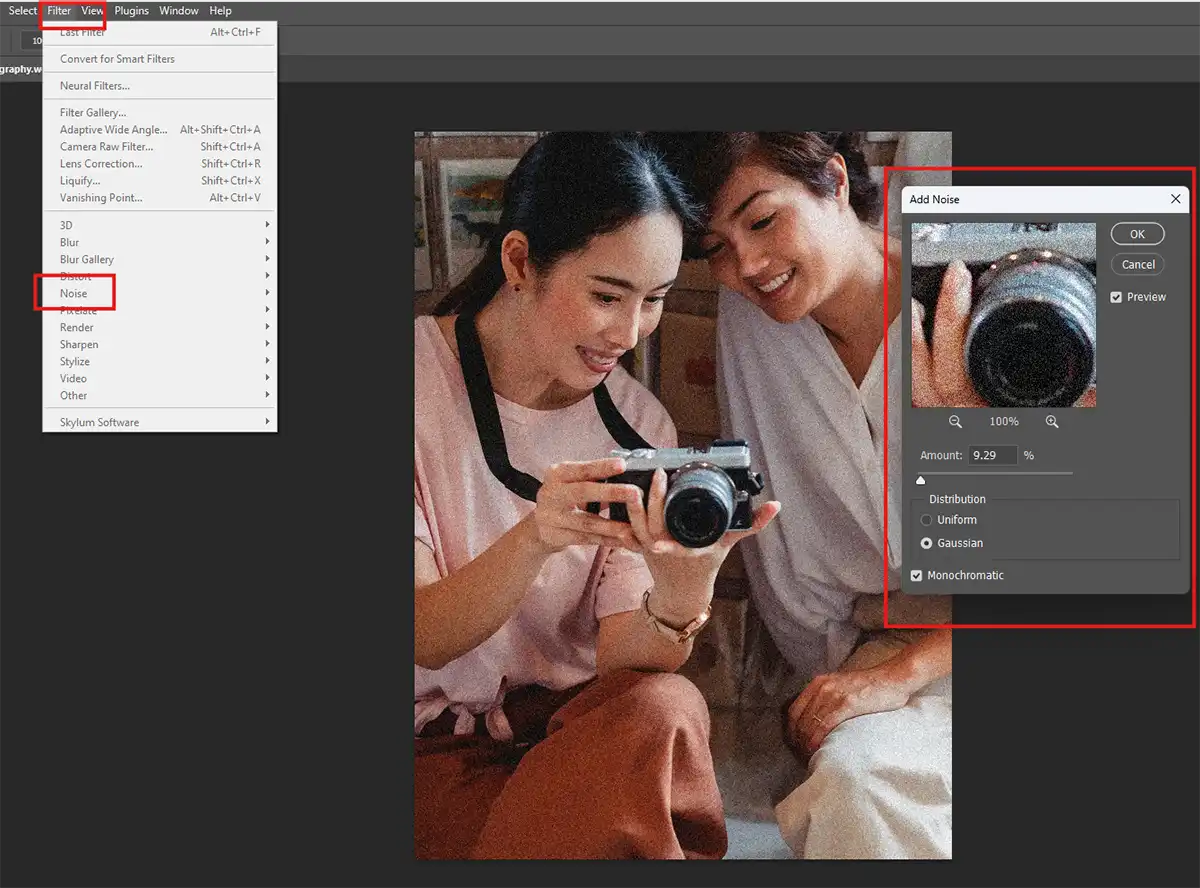Expand the Blur submenu
Viewport: 1200px width, 888px height.
[x=160, y=242]
